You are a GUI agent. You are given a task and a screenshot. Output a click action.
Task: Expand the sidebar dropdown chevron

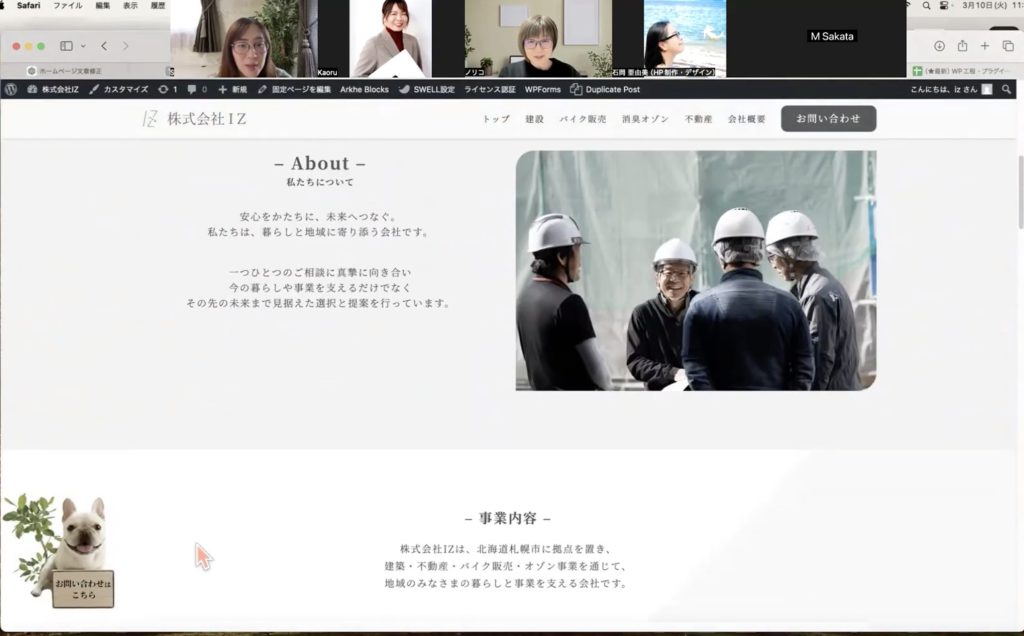(83, 46)
